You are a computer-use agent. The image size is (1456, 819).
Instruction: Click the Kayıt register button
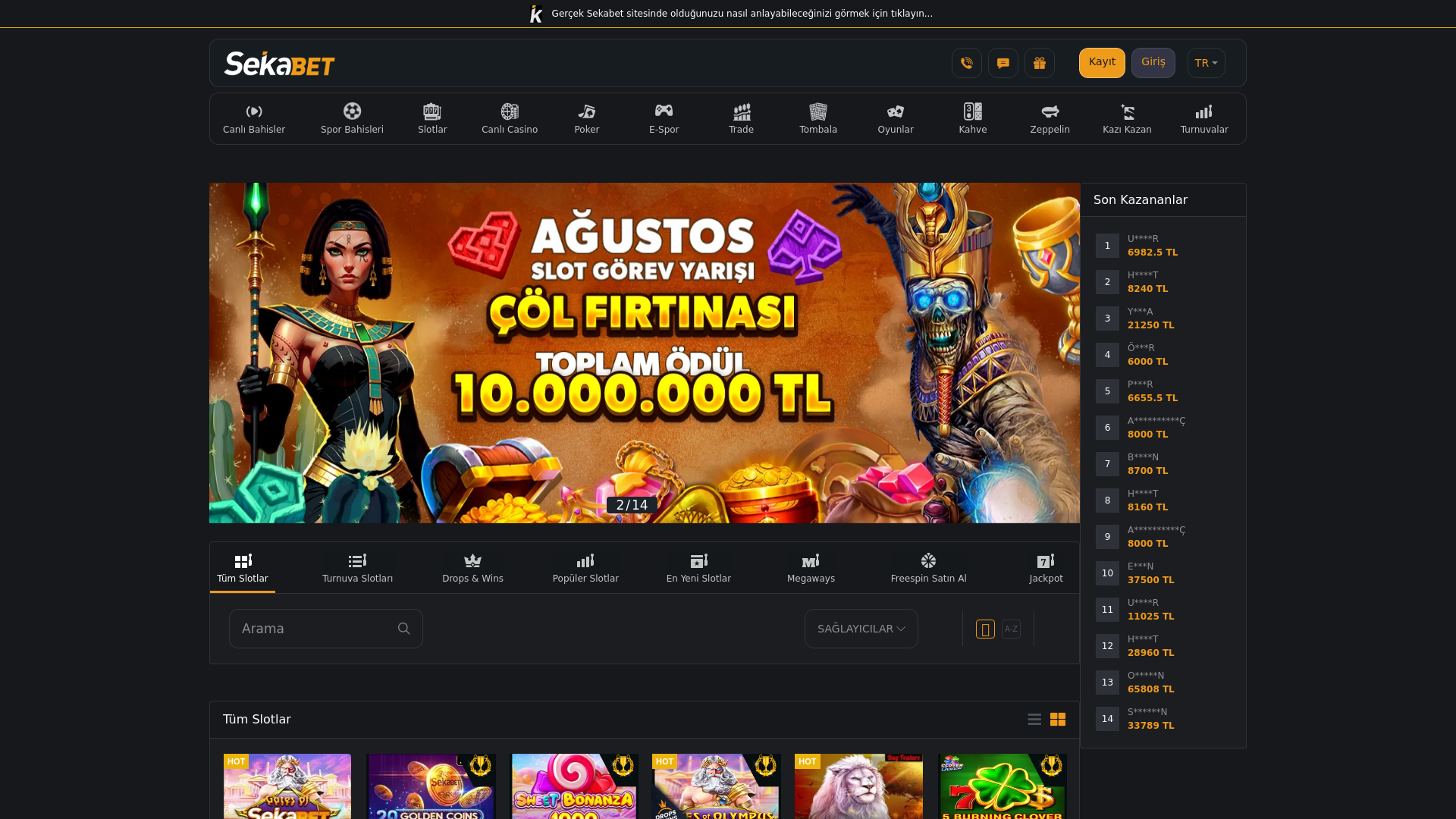pyautogui.click(x=1102, y=63)
